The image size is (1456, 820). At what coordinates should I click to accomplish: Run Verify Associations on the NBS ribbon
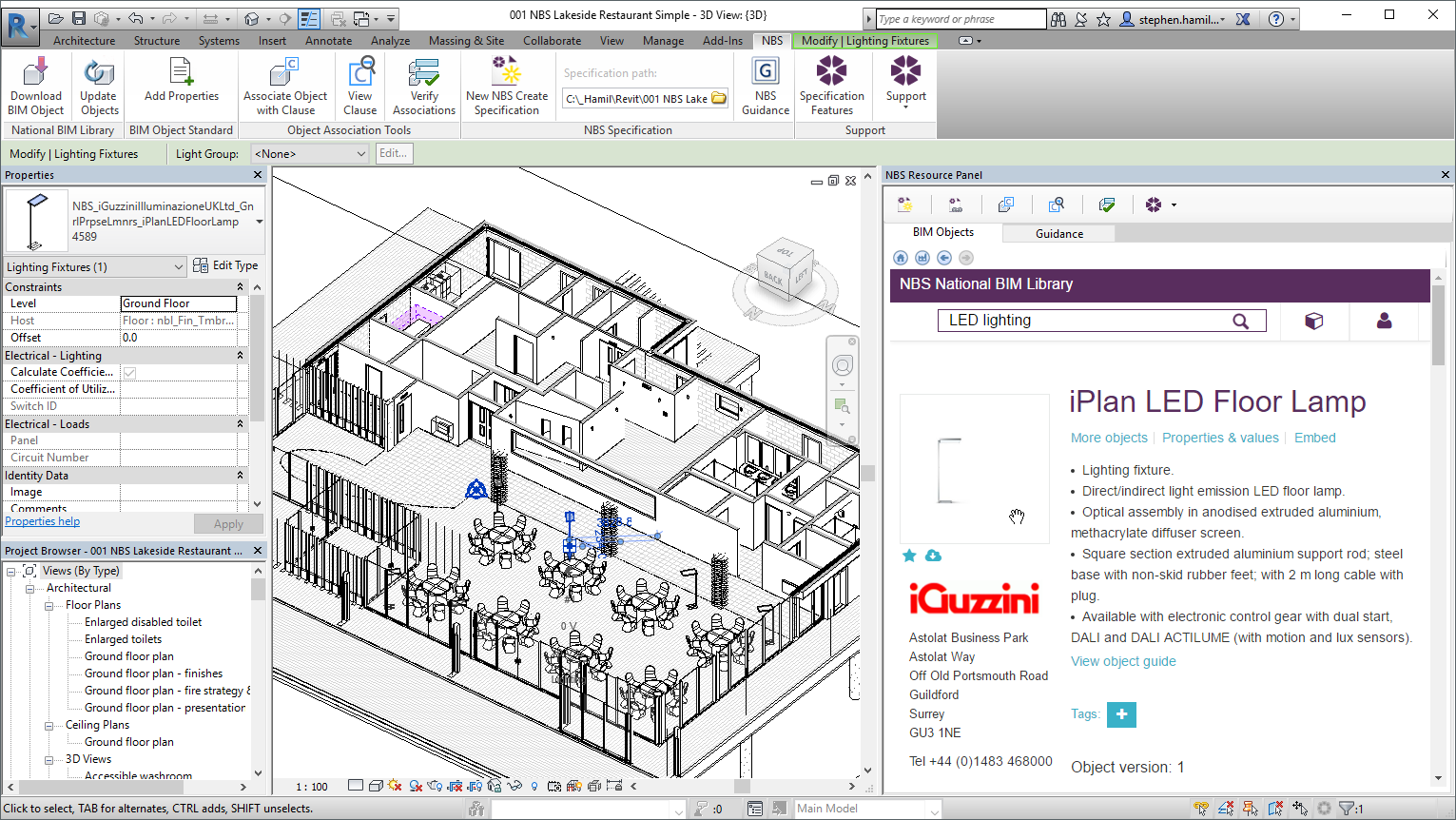(x=423, y=86)
